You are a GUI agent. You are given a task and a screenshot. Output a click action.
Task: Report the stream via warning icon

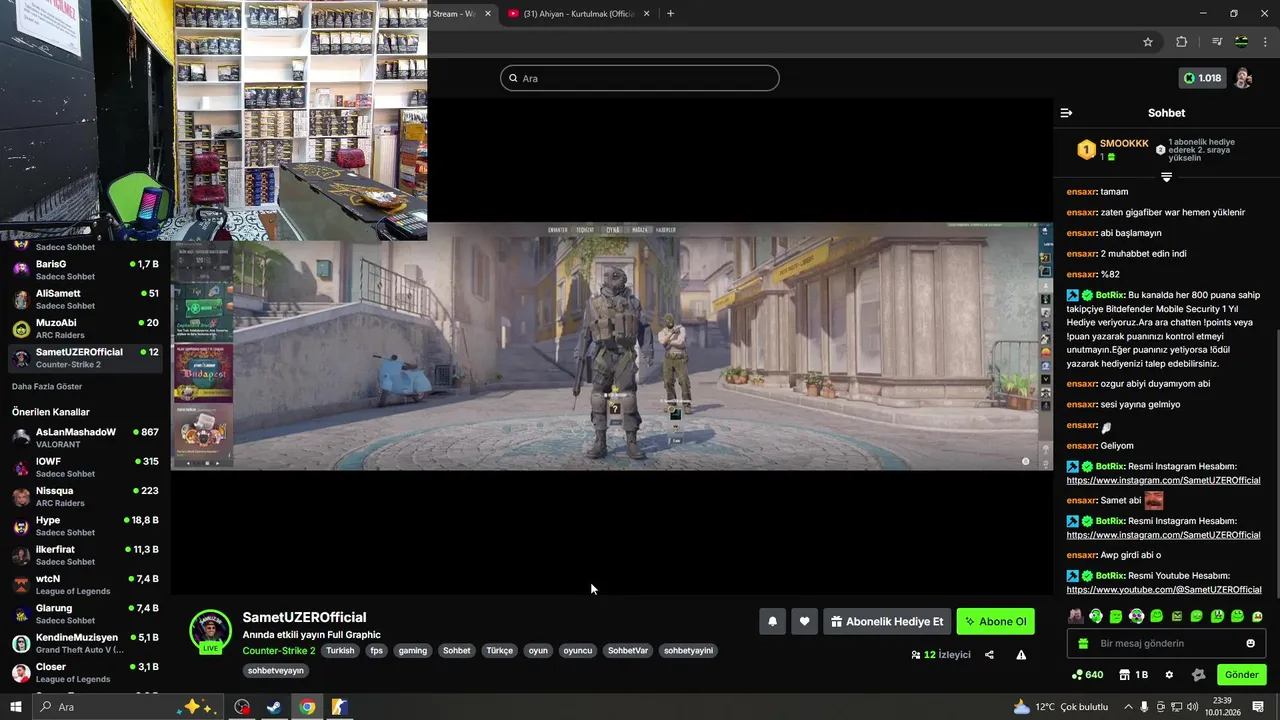point(1021,655)
